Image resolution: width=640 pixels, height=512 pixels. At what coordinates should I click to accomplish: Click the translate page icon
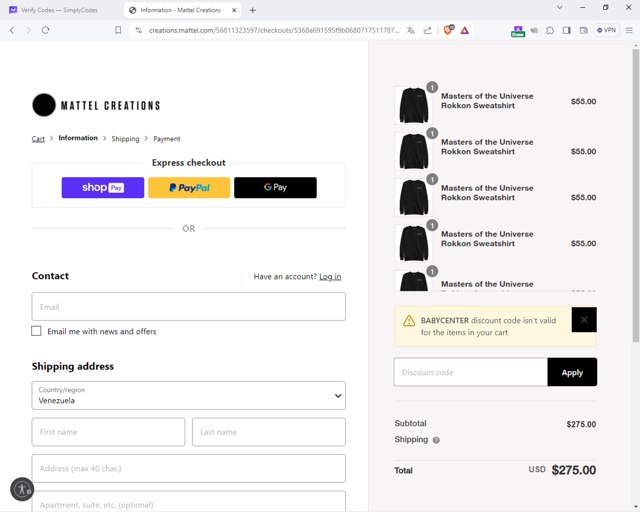tap(411, 30)
